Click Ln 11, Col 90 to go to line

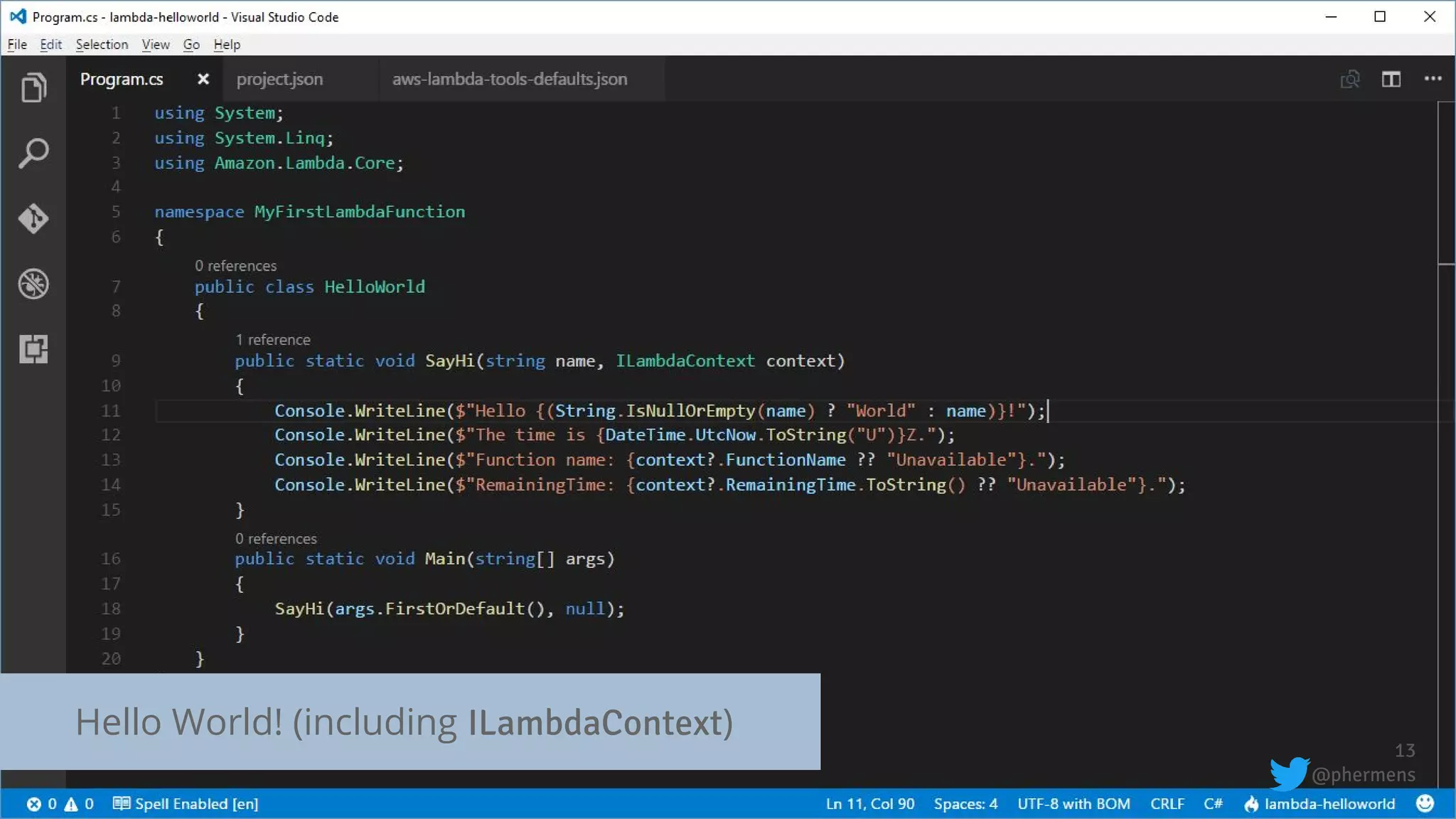point(870,804)
